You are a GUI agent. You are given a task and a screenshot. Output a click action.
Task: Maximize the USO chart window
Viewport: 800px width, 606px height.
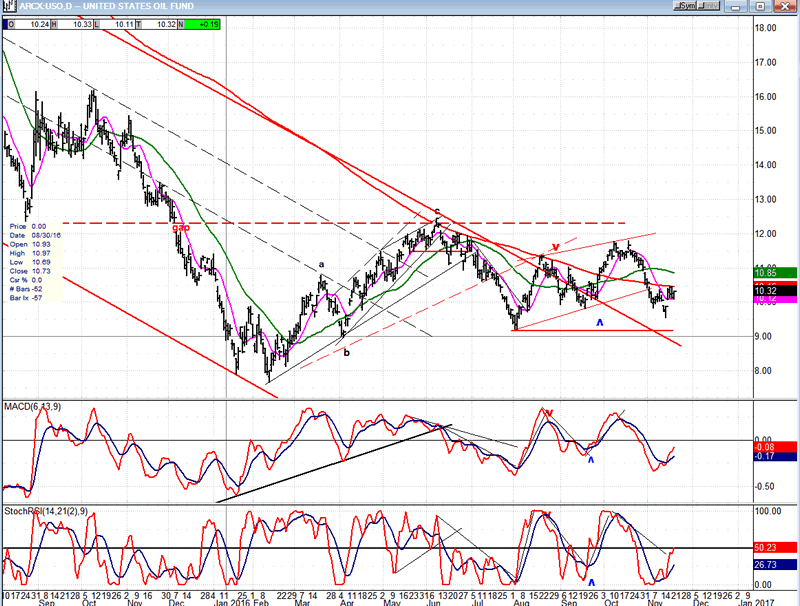(760, 6)
